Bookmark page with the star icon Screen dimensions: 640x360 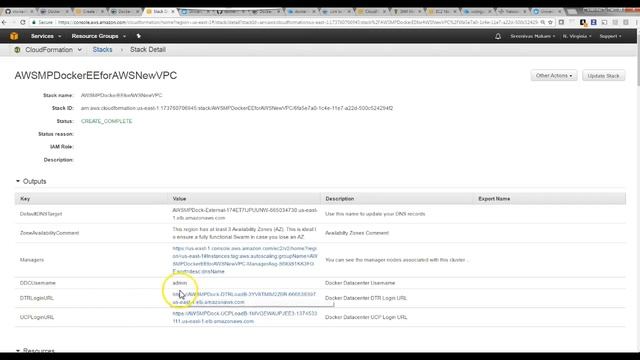[550, 22]
